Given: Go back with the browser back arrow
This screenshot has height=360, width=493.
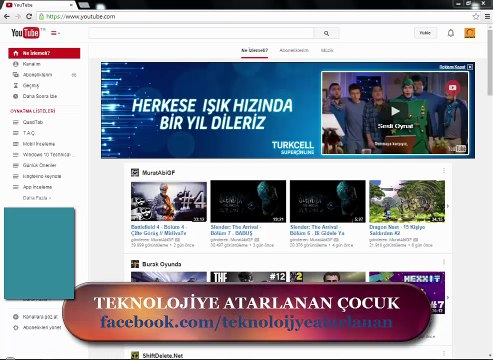Looking at the screenshot, I should [7, 16].
